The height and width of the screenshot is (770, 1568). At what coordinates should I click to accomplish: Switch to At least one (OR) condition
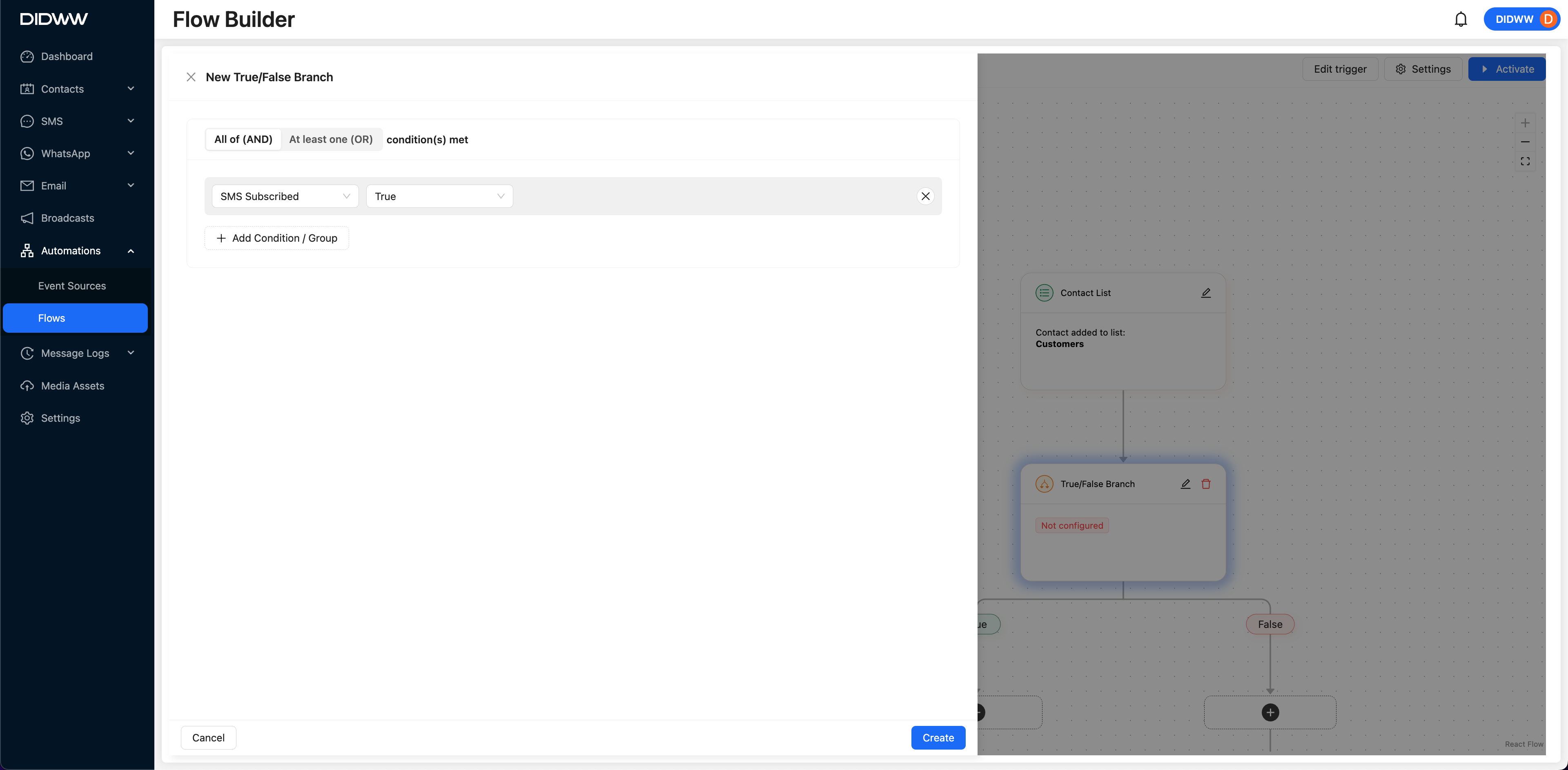330,139
